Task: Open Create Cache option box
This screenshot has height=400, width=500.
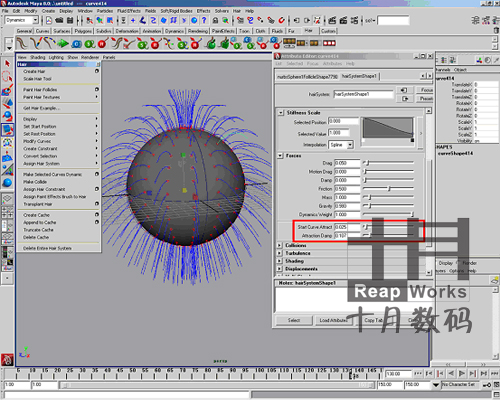Action: pos(97,214)
